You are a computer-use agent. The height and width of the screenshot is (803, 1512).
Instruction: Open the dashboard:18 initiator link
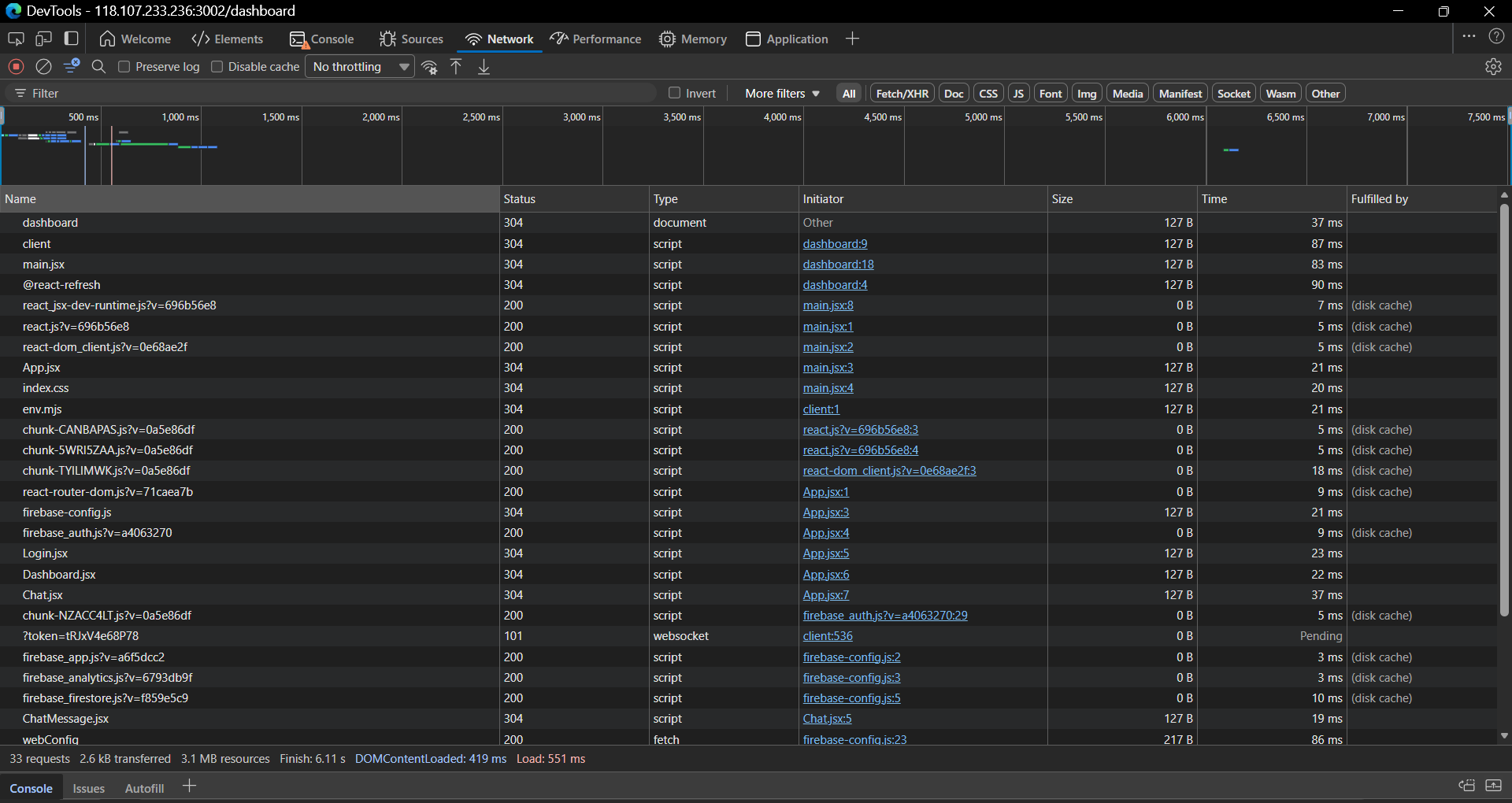tap(838, 265)
